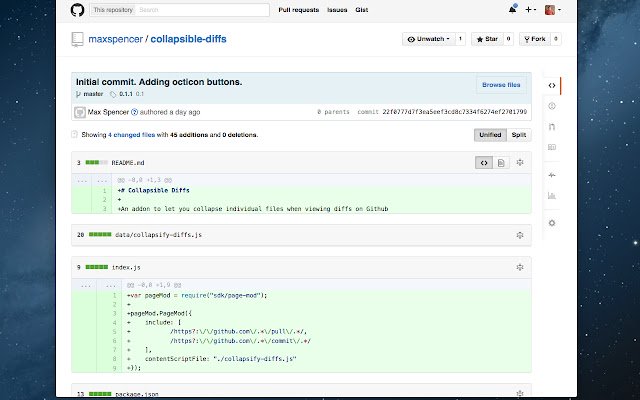Open tag 0.1.1
The image size is (640, 400).
pos(126,94)
